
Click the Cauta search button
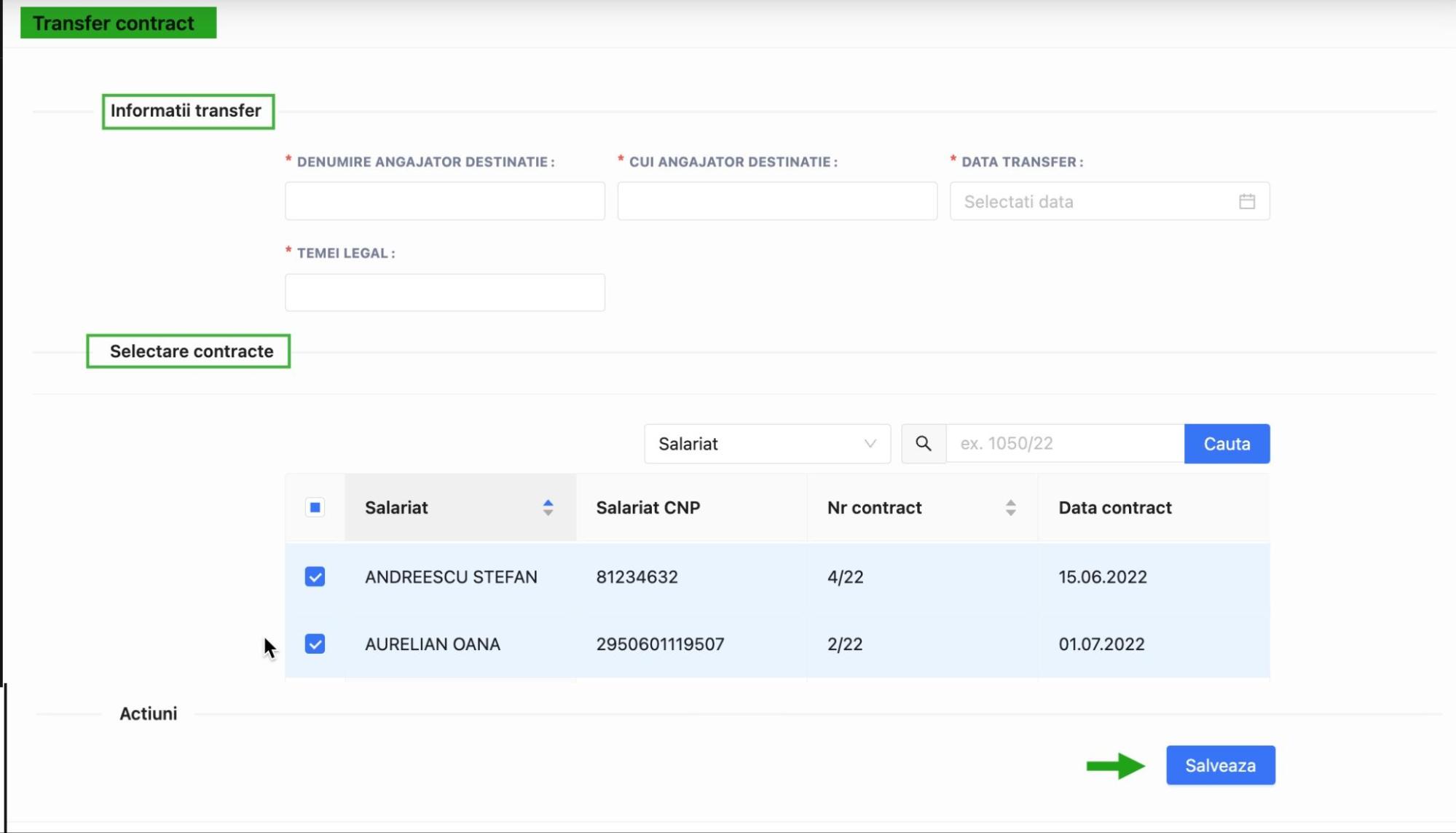click(1227, 444)
